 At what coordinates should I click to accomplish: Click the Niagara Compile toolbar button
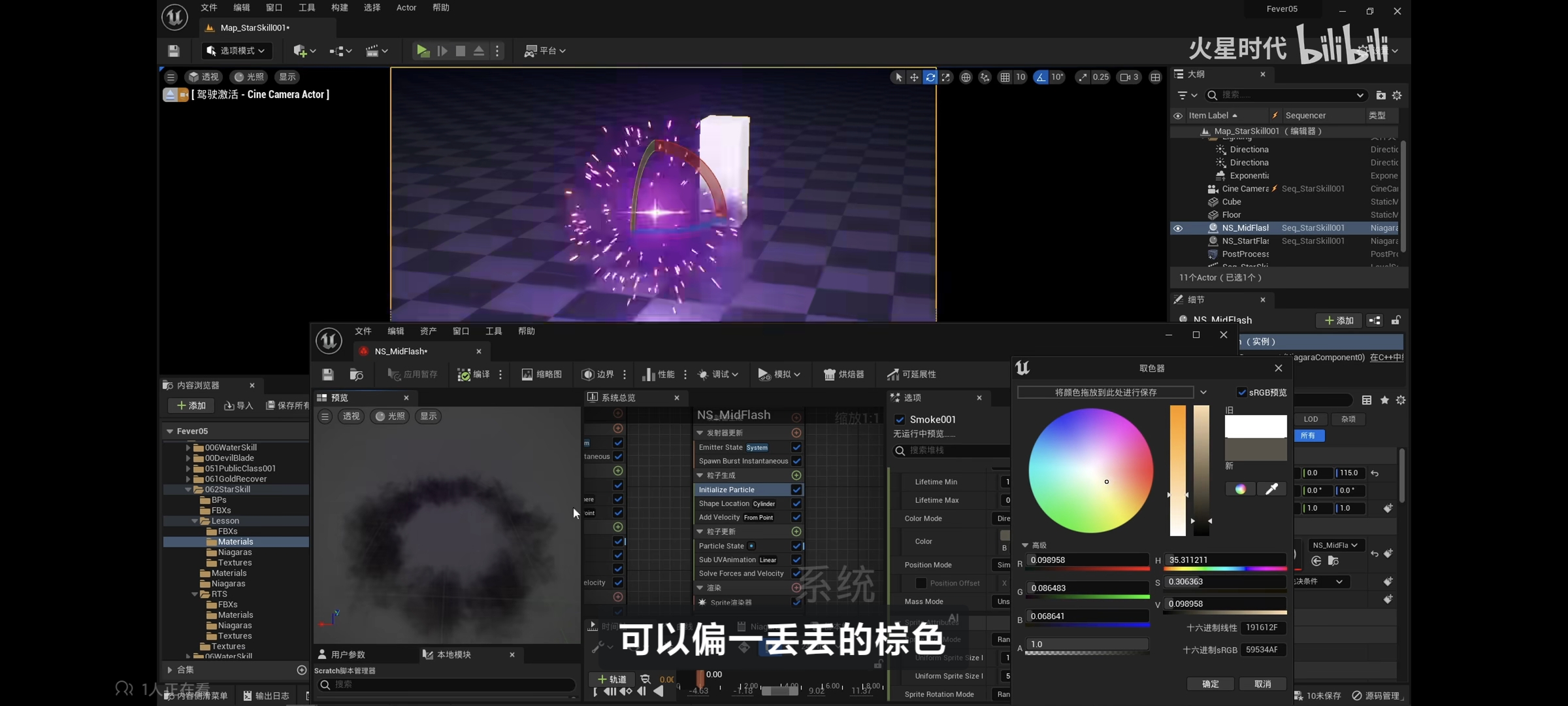click(474, 374)
